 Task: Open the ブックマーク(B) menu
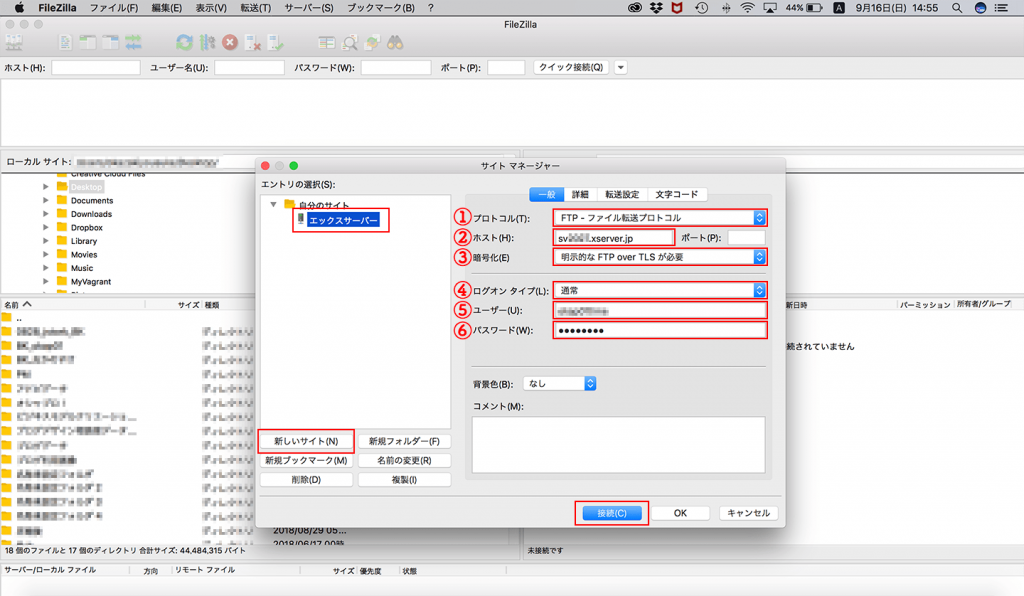[380, 8]
